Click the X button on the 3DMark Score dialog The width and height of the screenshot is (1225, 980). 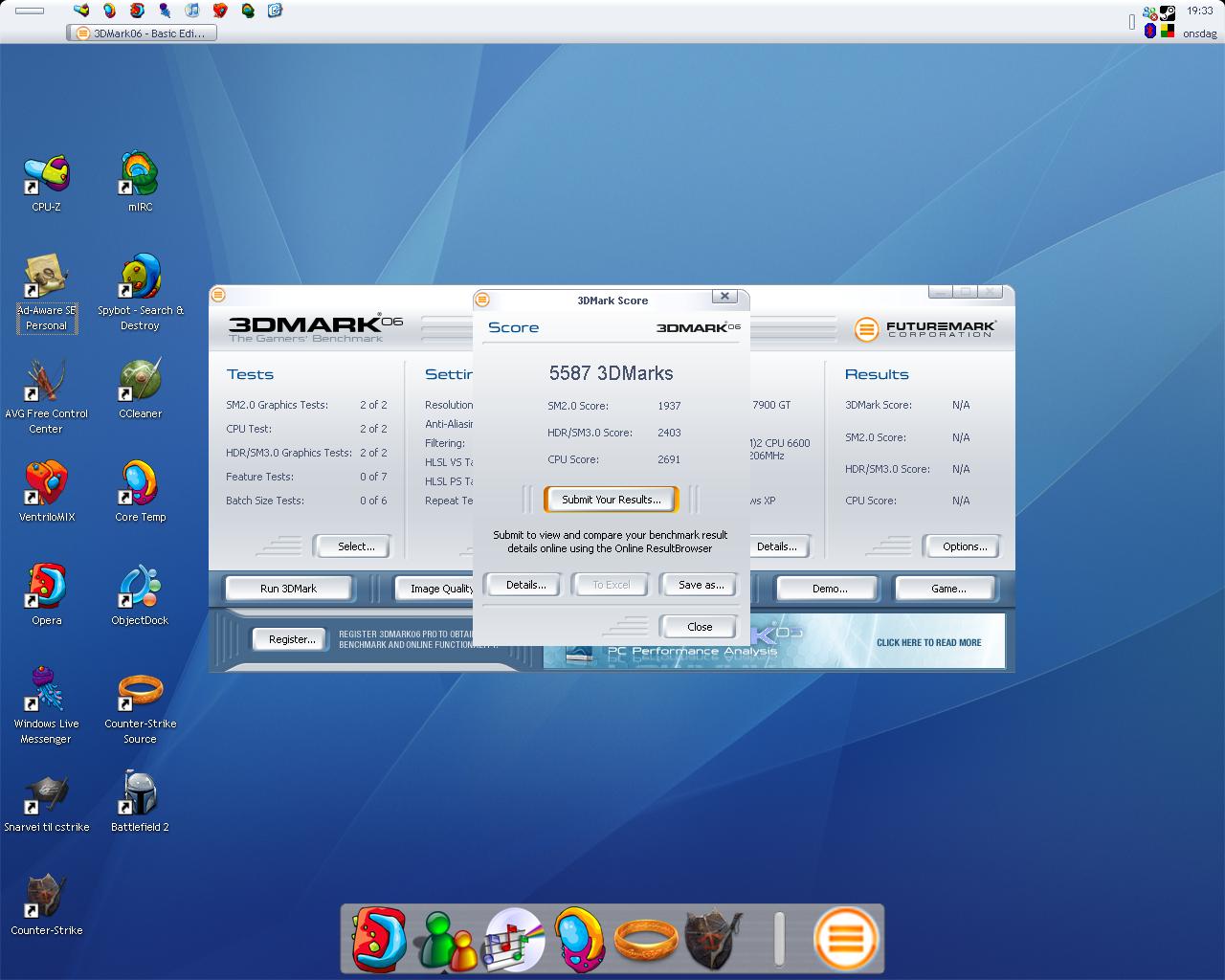(724, 297)
